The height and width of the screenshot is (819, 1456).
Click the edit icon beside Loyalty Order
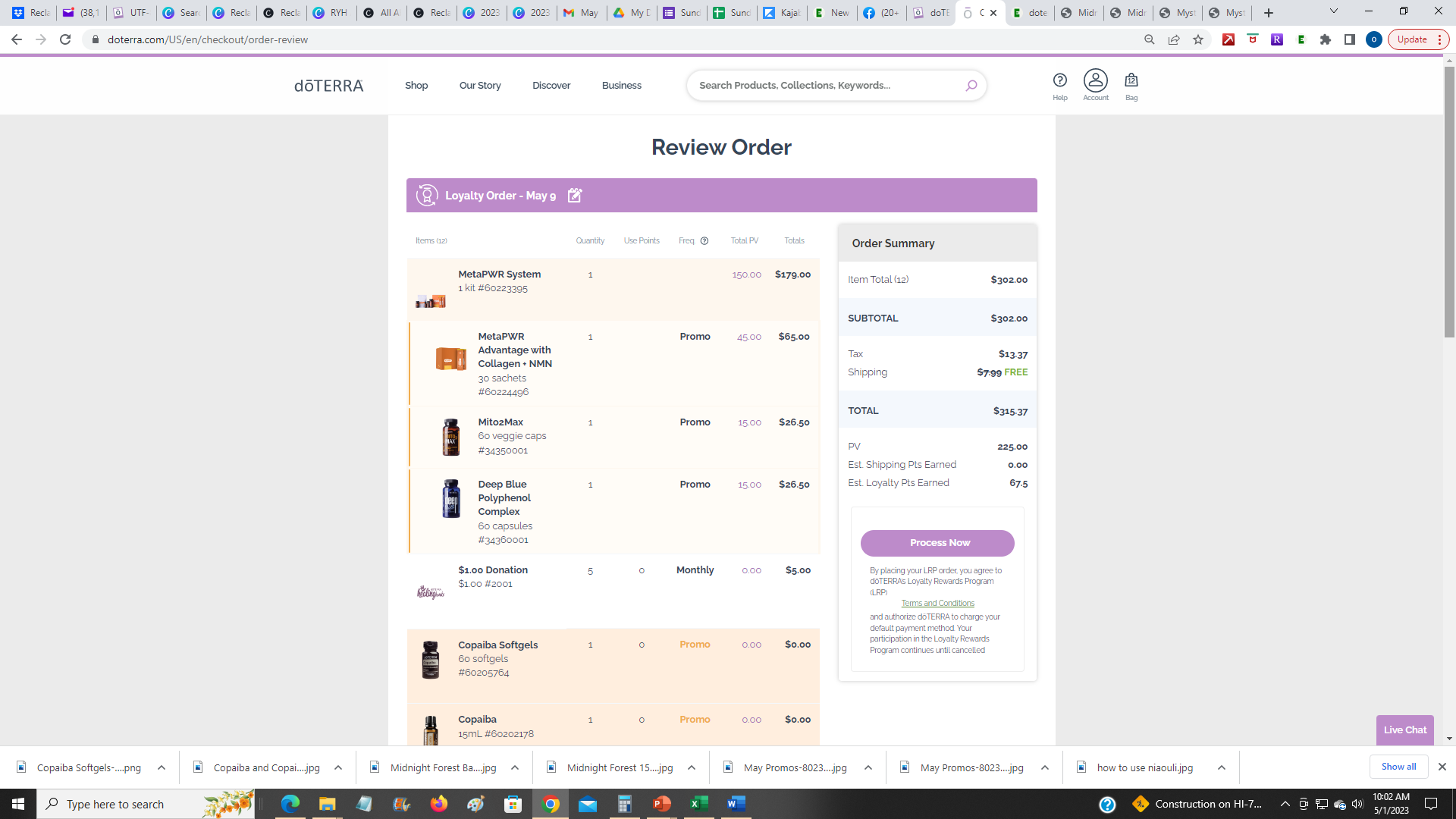(575, 196)
